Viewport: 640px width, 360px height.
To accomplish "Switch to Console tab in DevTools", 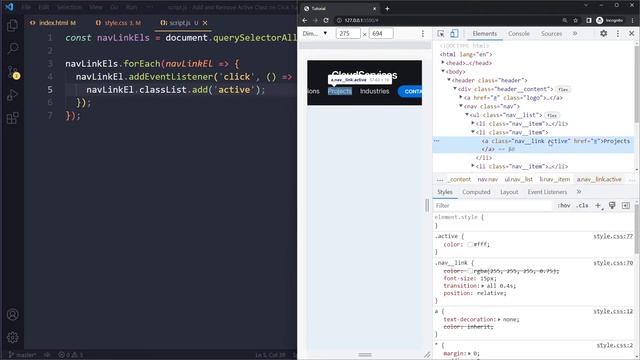I will [519, 34].
